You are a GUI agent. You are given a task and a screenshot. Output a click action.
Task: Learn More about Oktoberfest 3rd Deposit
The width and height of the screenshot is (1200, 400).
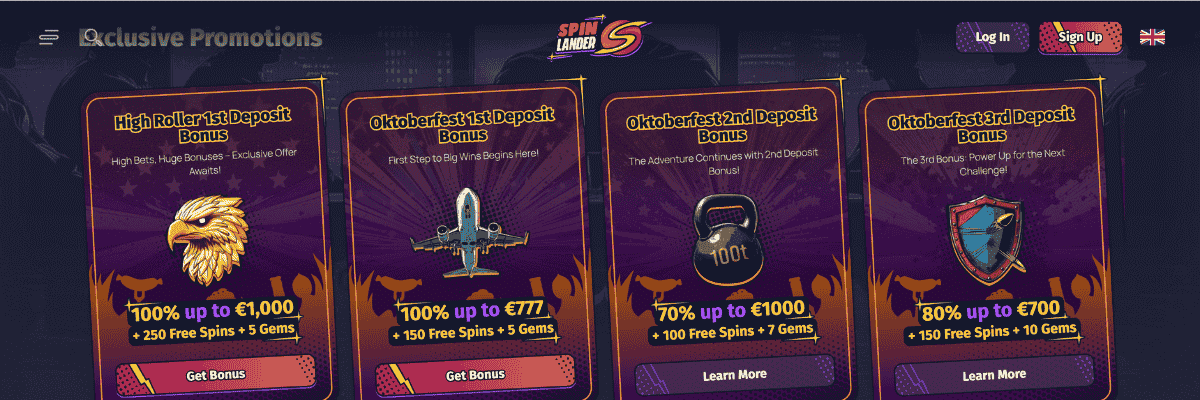[994, 375]
